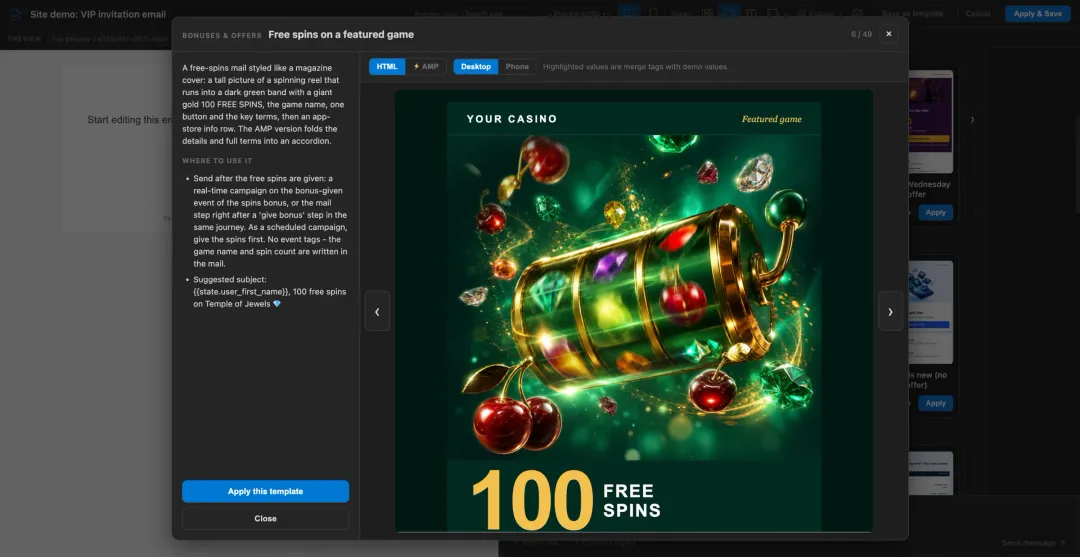Click the Site demo: VIP invitation email title
Image resolution: width=1080 pixels, height=557 pixels.
pos(98,14)
